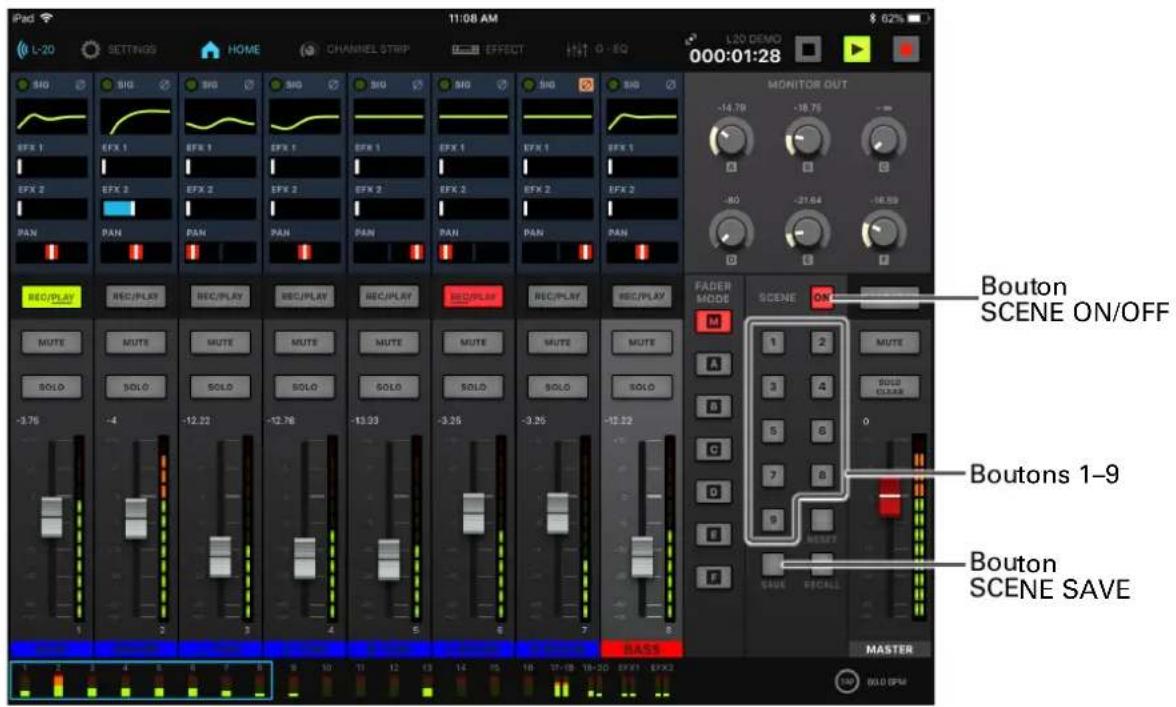Click the scene RECALL button
Image resolution: width=1176 pixels, height=707 pixels.
(822, 564)
